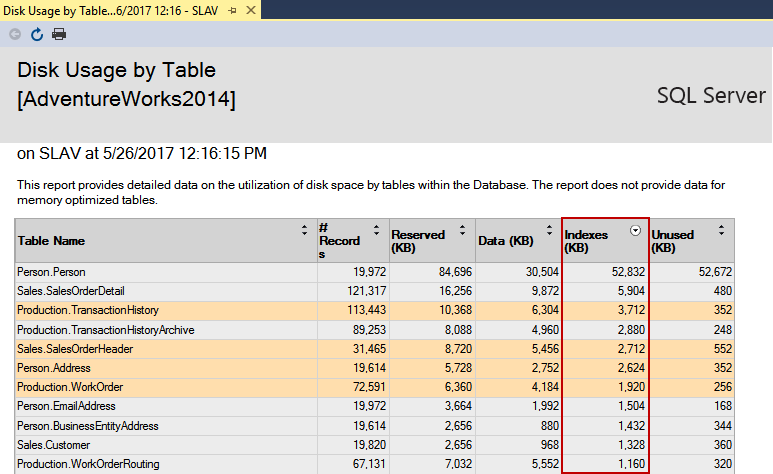The width and height of the screenshot is (773, 474).
Task: Sort by # Records column
Action: coord(378,231)
